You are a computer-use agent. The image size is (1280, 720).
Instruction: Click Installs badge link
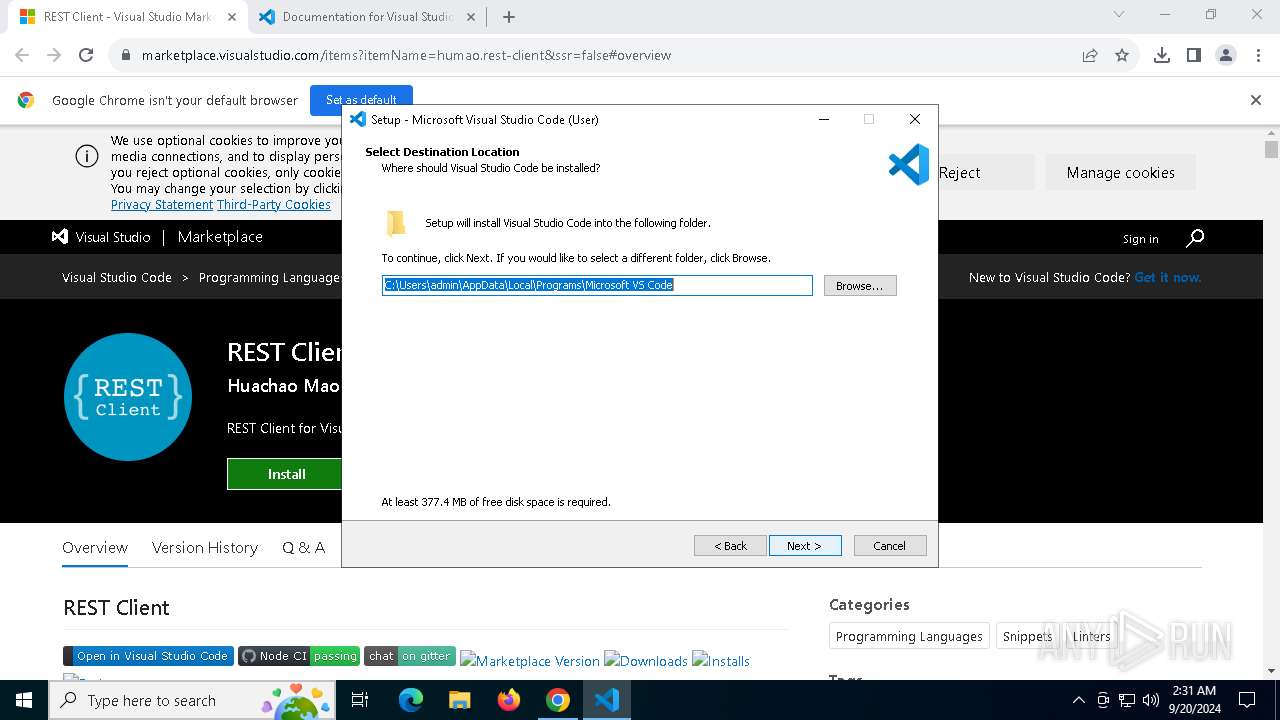[x=721, y=661]
